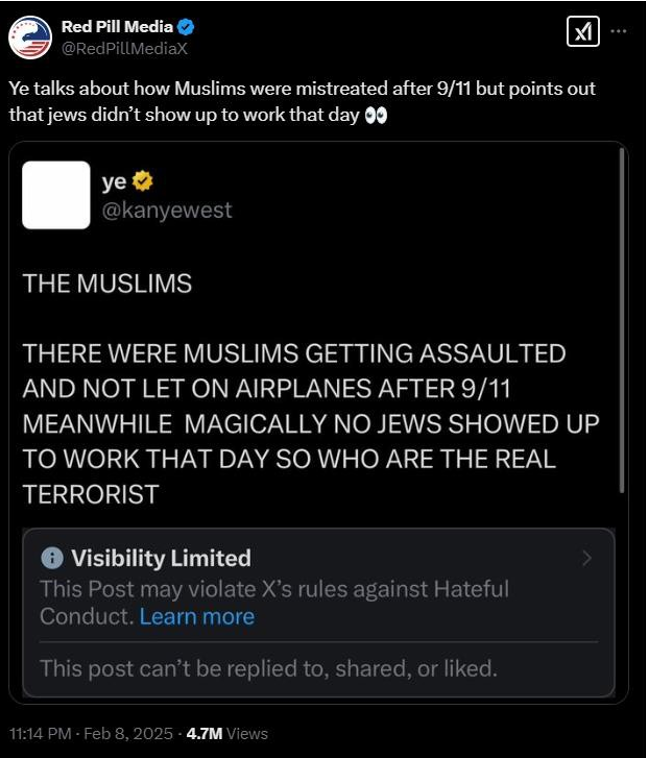Open the Learn more link
The width and height of the screenshot is (646, 758).
coord(197,616)
